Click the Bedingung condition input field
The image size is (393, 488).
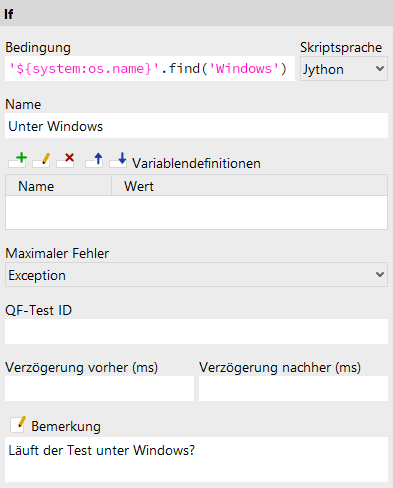point(150,69)
